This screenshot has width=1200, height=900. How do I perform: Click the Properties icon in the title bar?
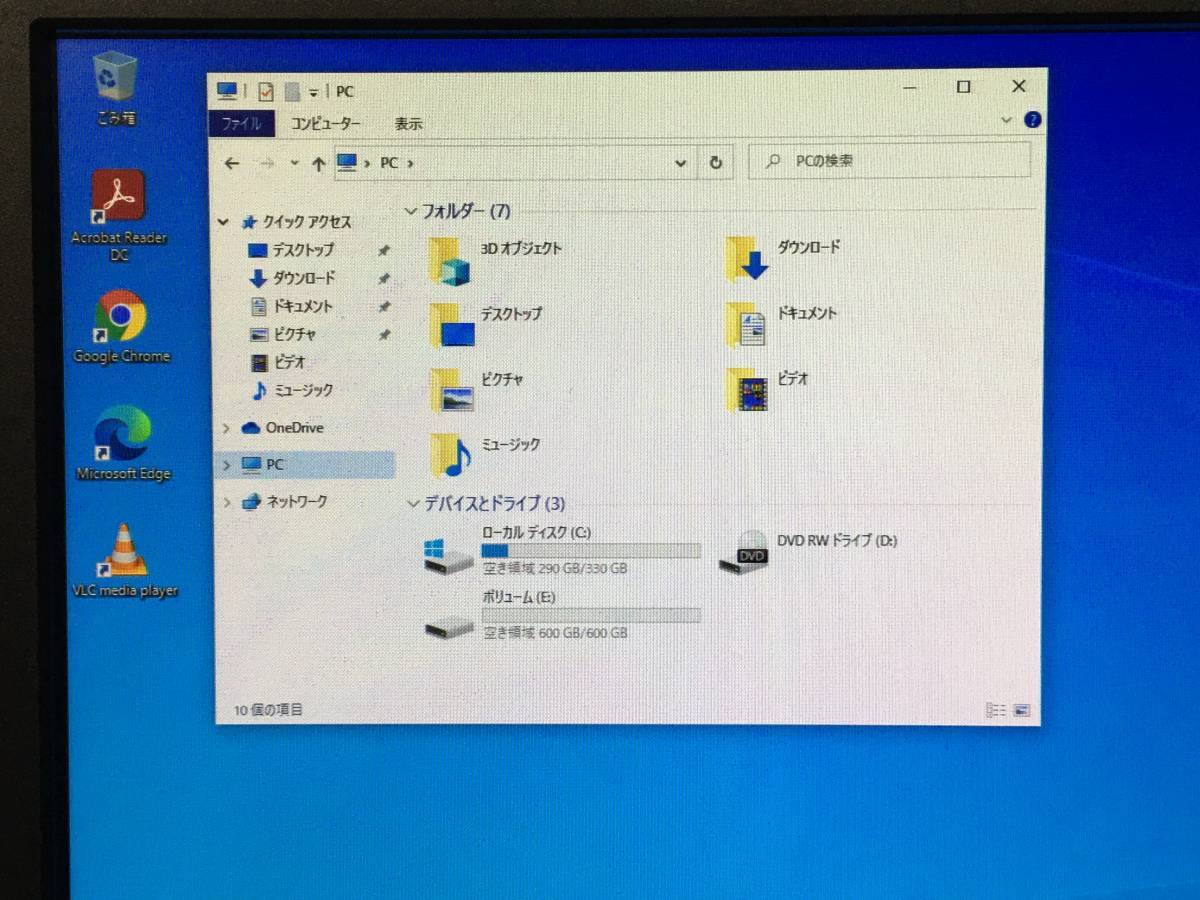(265, 92)
